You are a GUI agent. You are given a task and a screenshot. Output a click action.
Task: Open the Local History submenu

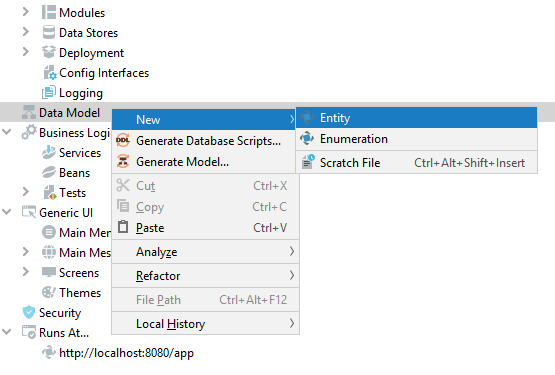(x=206, y=324)
